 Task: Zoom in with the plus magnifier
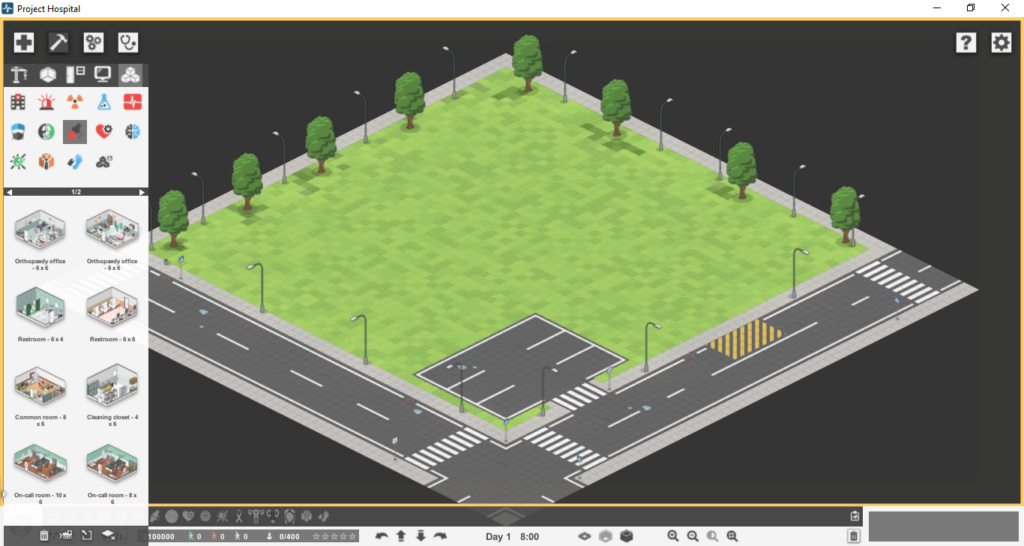click(673, 536)
